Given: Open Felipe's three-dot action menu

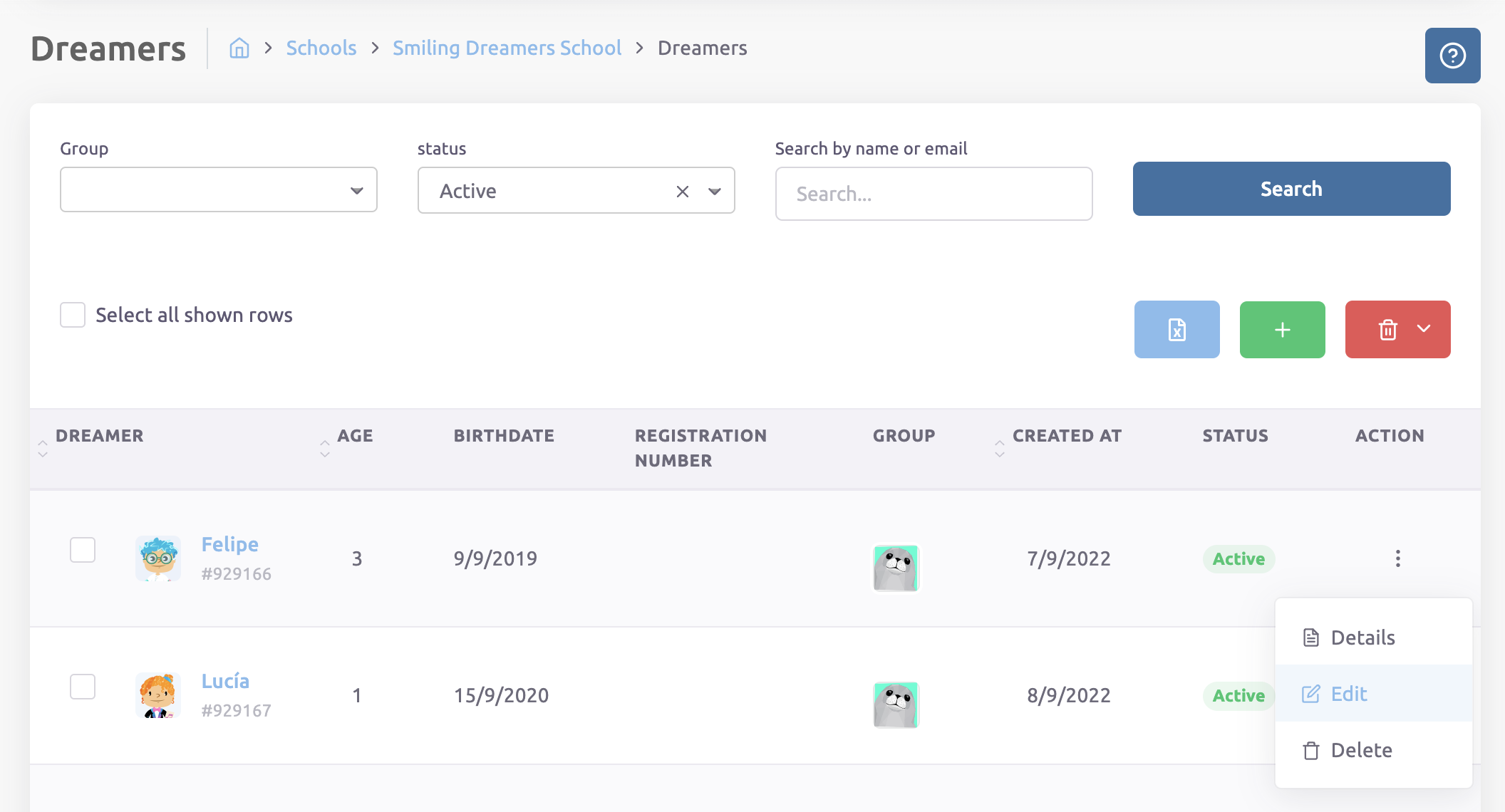Looking at the screenshot, I should tap(1397, 558).
